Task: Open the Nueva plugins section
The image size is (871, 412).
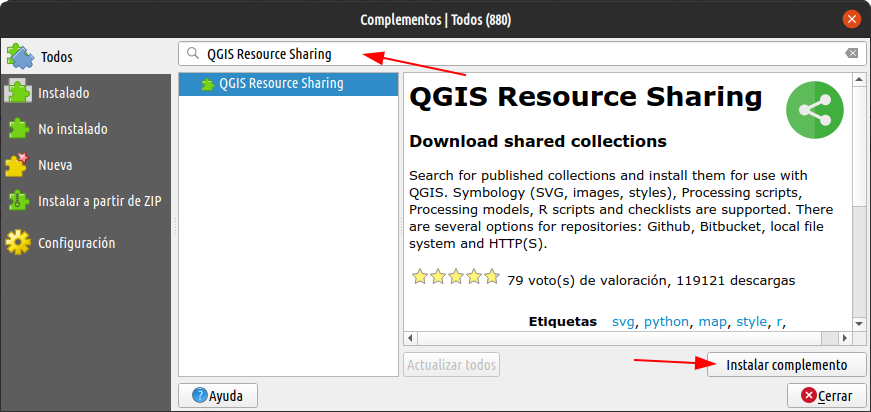Action: point(55,165)
